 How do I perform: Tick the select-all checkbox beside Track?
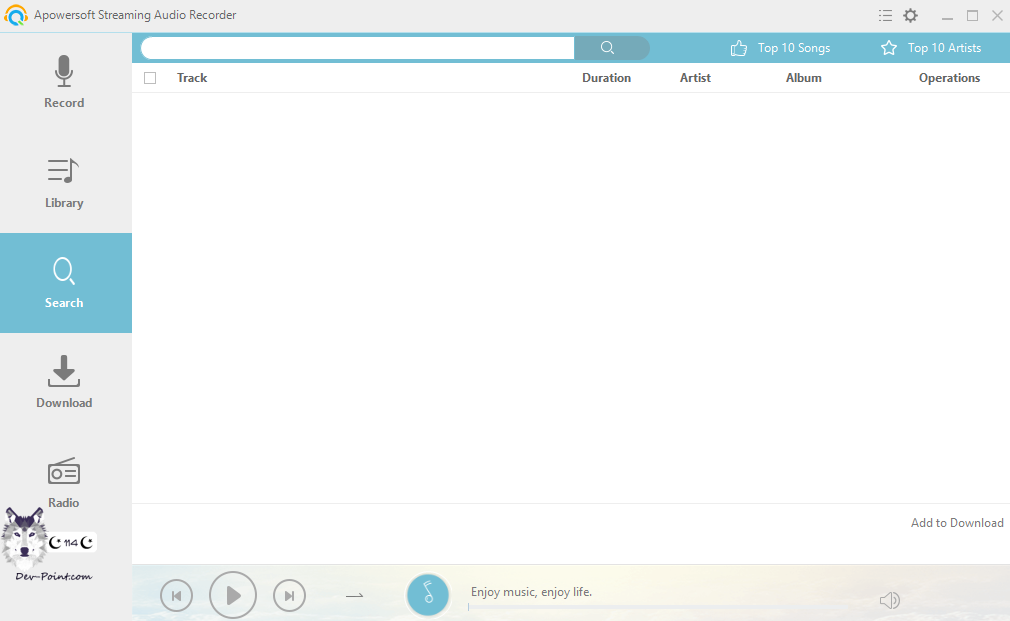click(x=150, y=78)
